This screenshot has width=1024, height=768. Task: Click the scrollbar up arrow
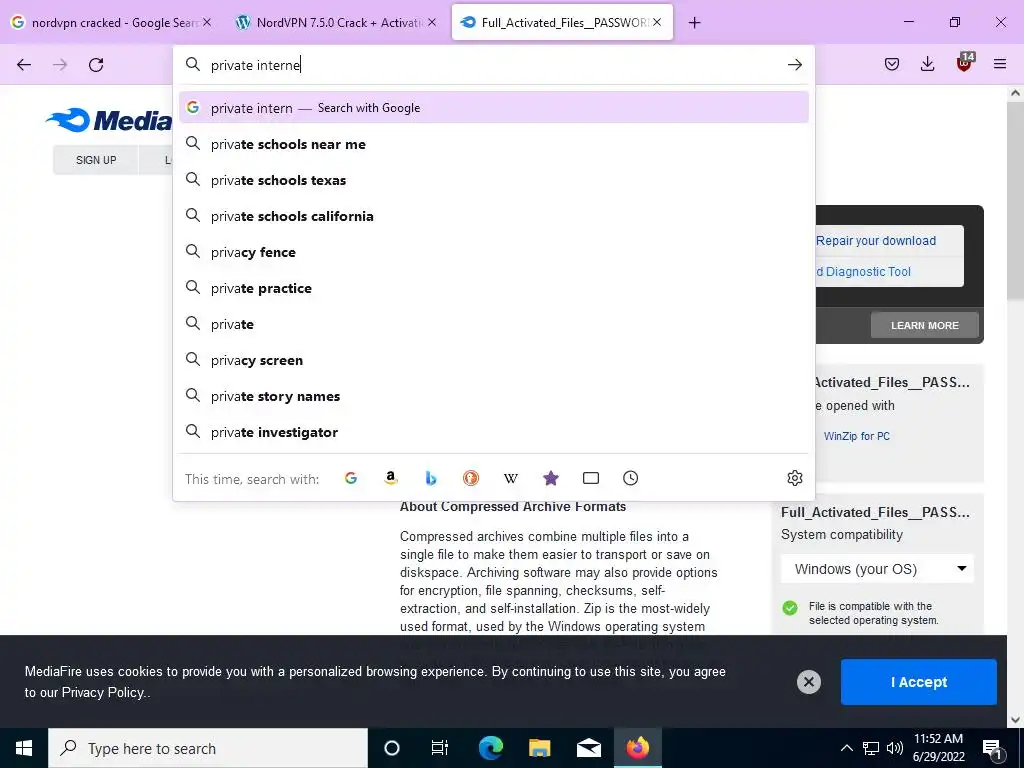pos(1015,93)
